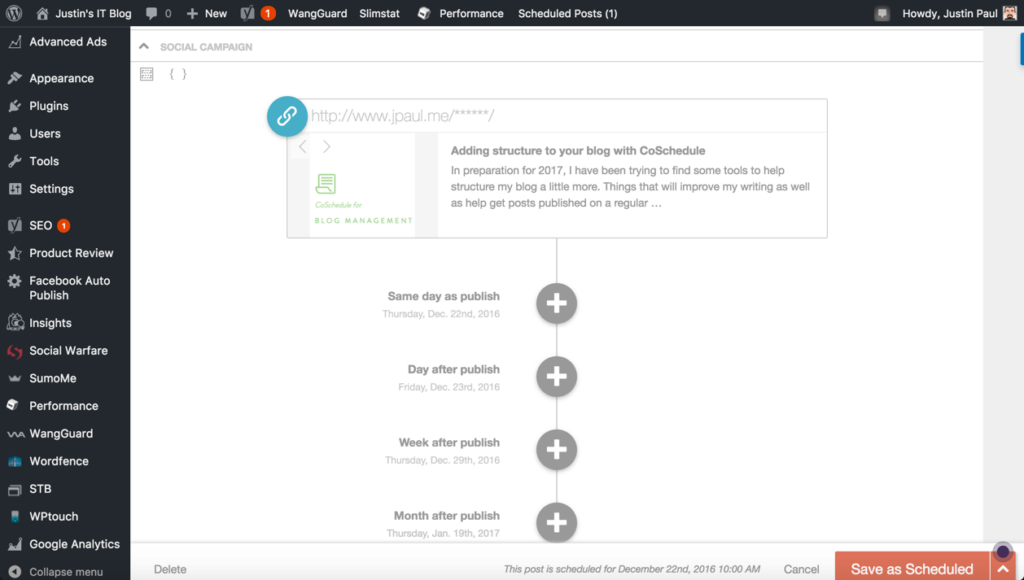
Task: Click the purple chat bubble widget
Action: (x=1003, y=552)
